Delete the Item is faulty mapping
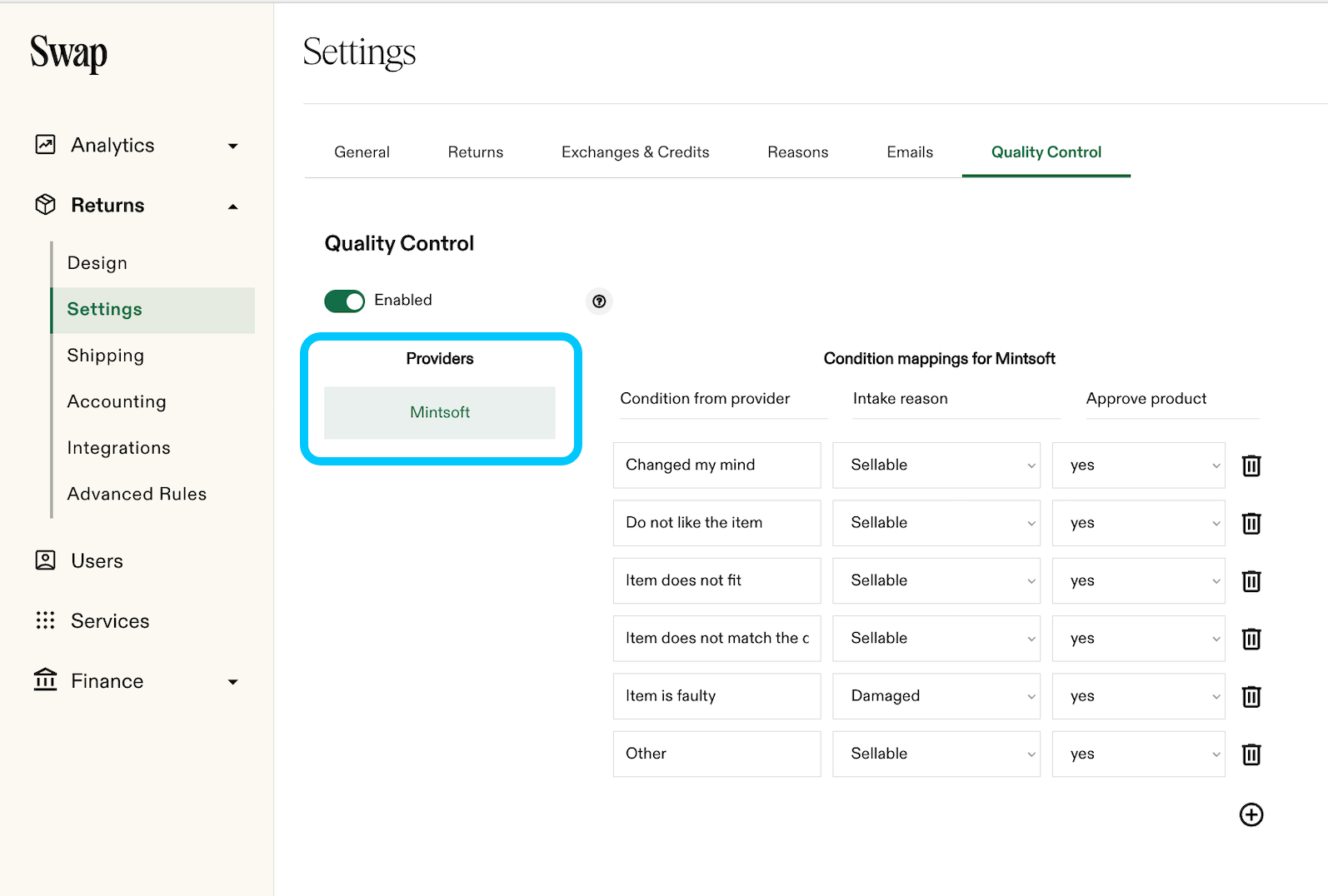The width and height of the screenshot is (1328, 896). [1251, 696]
